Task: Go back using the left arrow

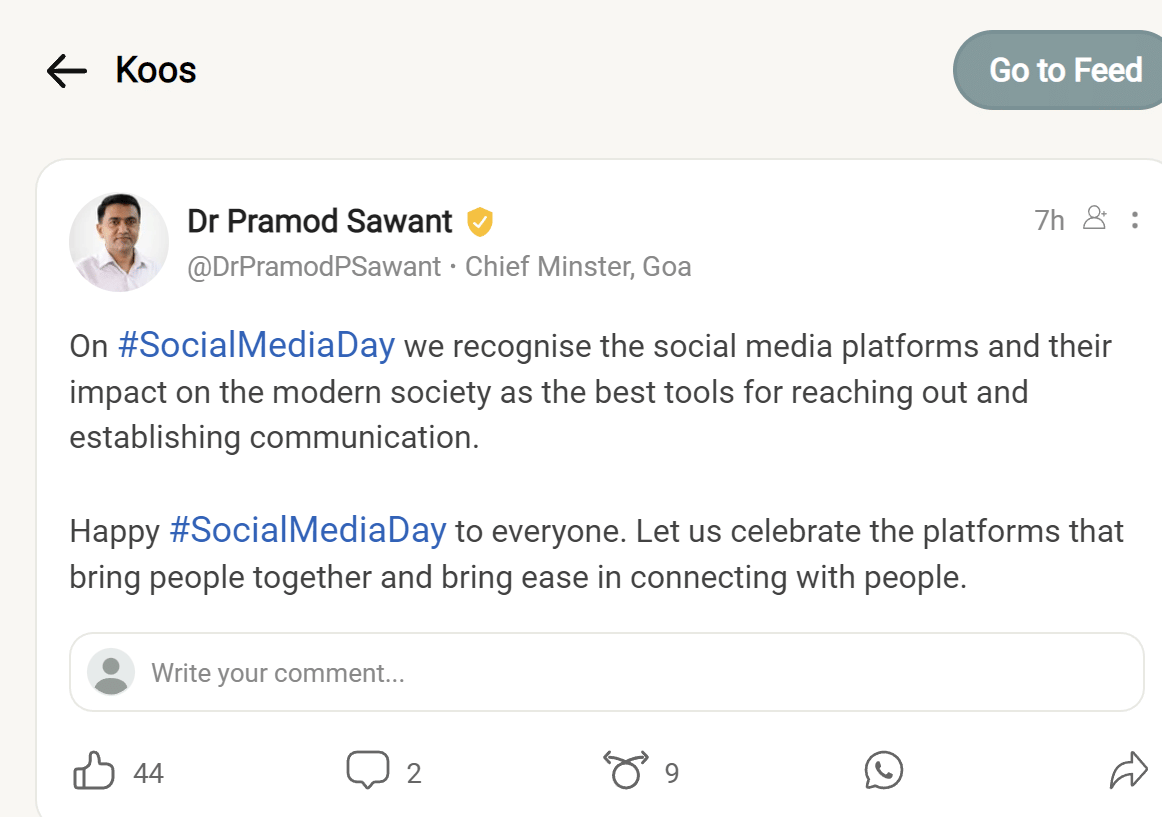Action: click(x=67, y=71)
